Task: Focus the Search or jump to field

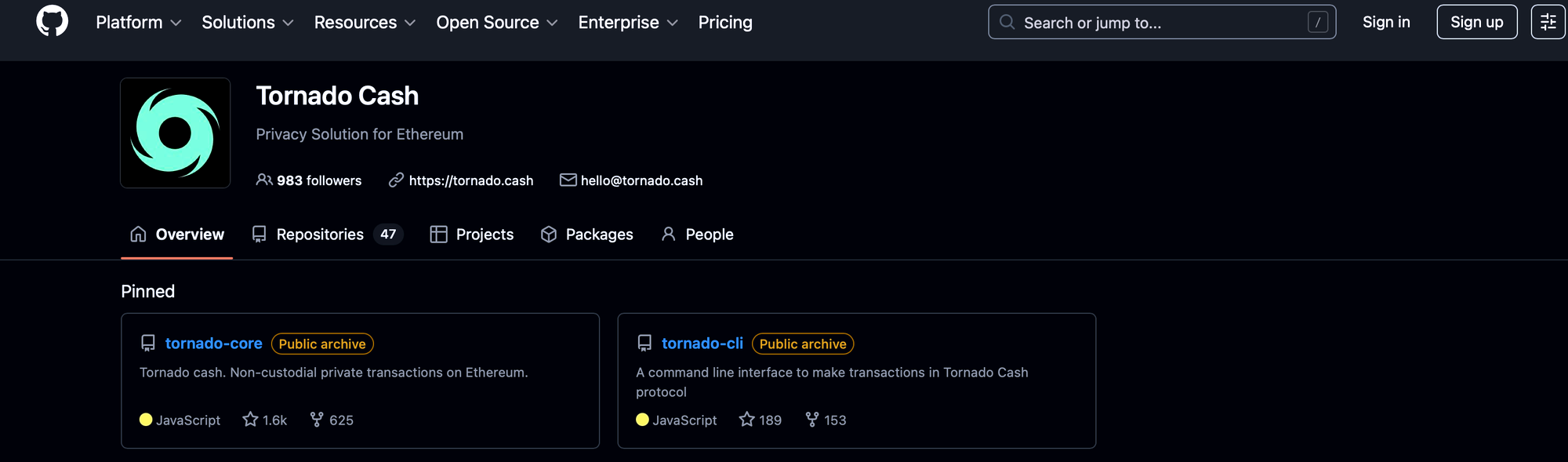Action: [x=1152, y=23]
